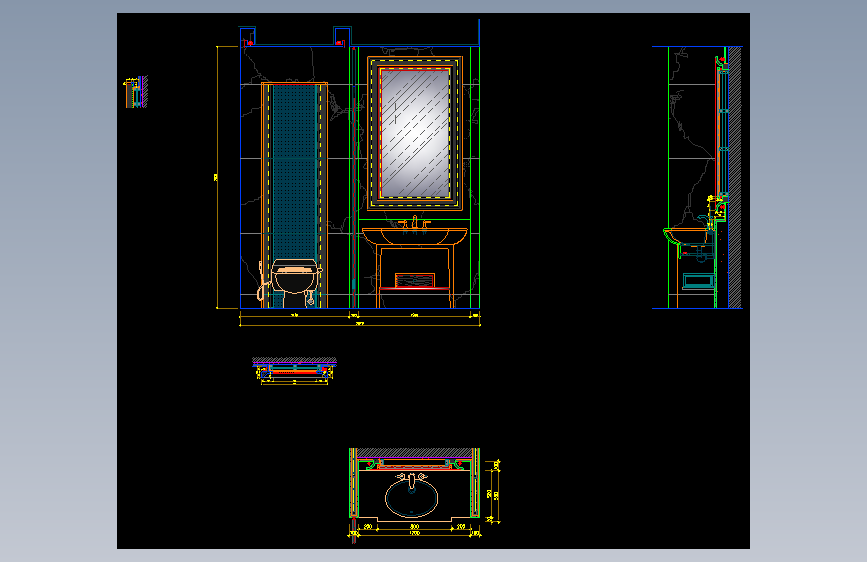Screen dimensions: 867x562
Task: Select the faucet above the elevation washbasin
Action: pos(415,222)
